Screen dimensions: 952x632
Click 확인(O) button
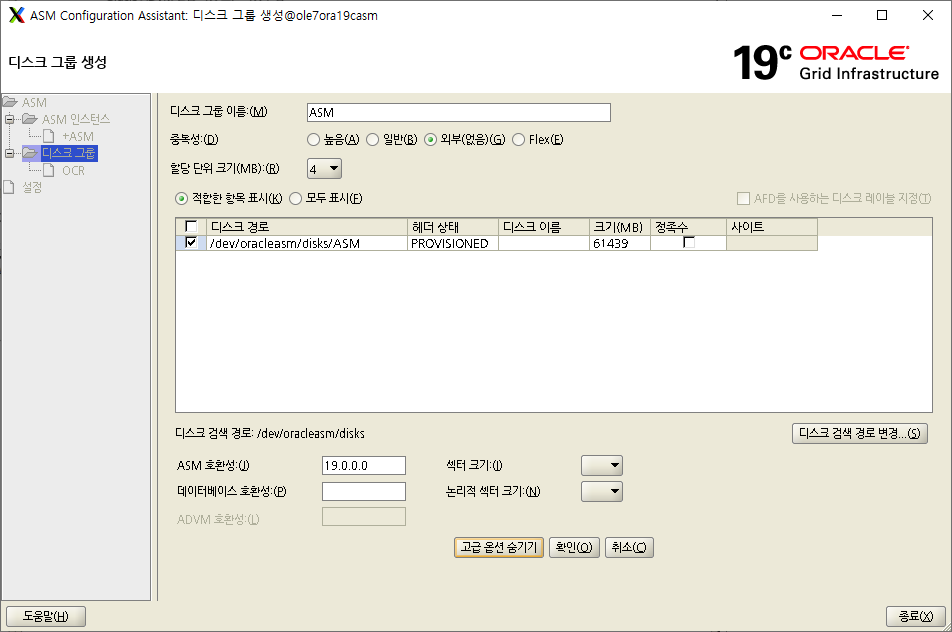574,548
